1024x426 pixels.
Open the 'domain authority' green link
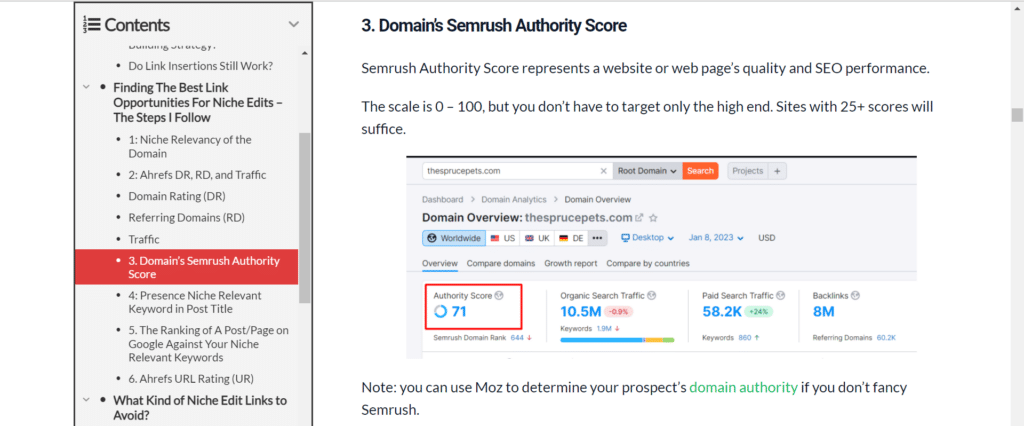[743, 387]
